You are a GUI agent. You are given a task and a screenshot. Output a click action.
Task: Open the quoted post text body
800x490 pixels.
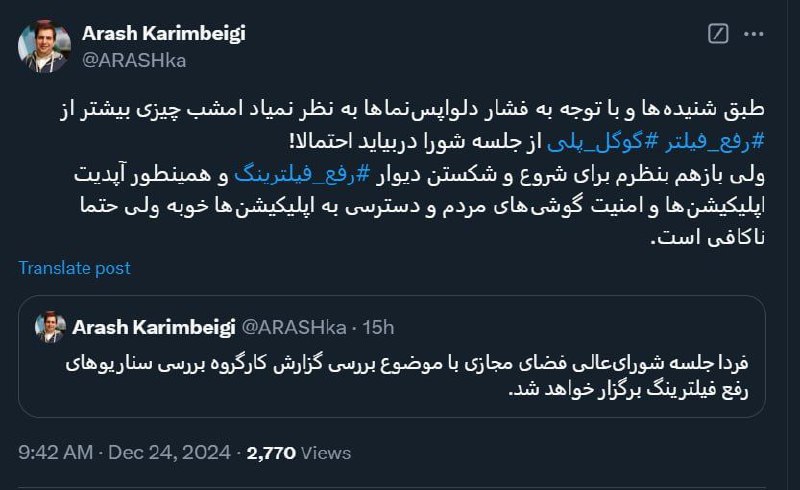tap(407, 376)
